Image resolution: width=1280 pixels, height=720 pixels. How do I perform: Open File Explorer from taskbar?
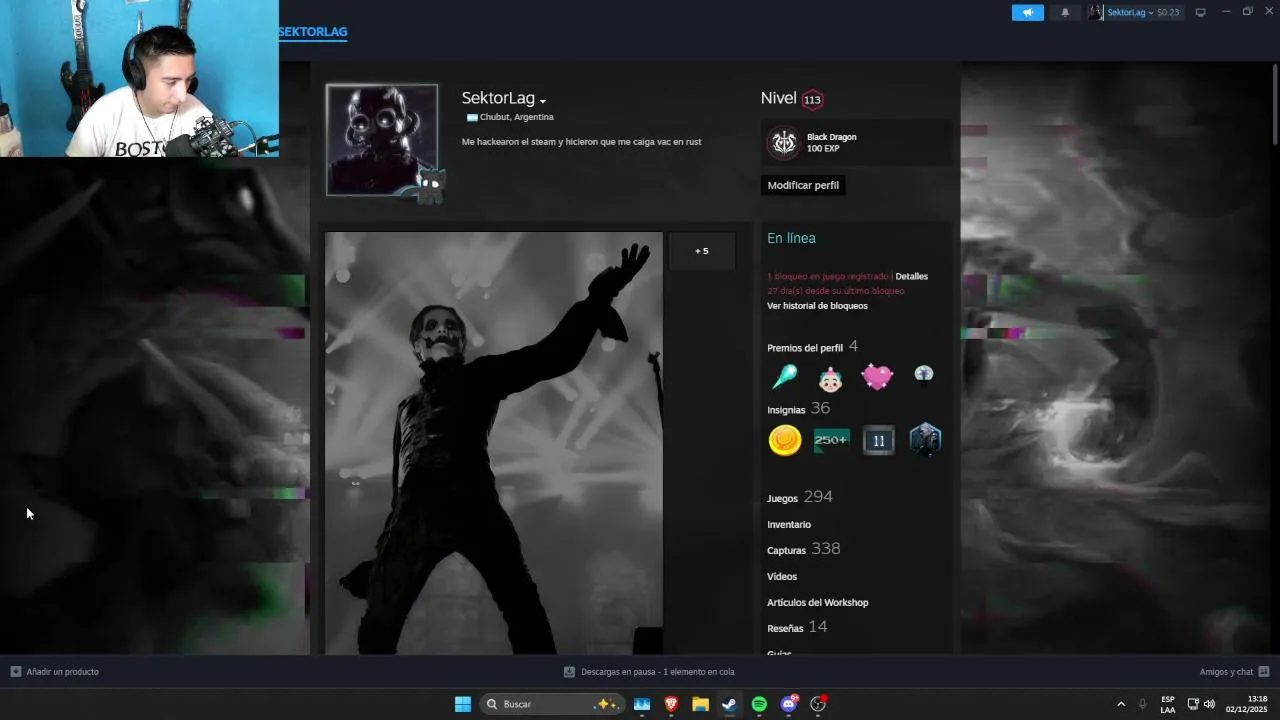tap(700, 704)
